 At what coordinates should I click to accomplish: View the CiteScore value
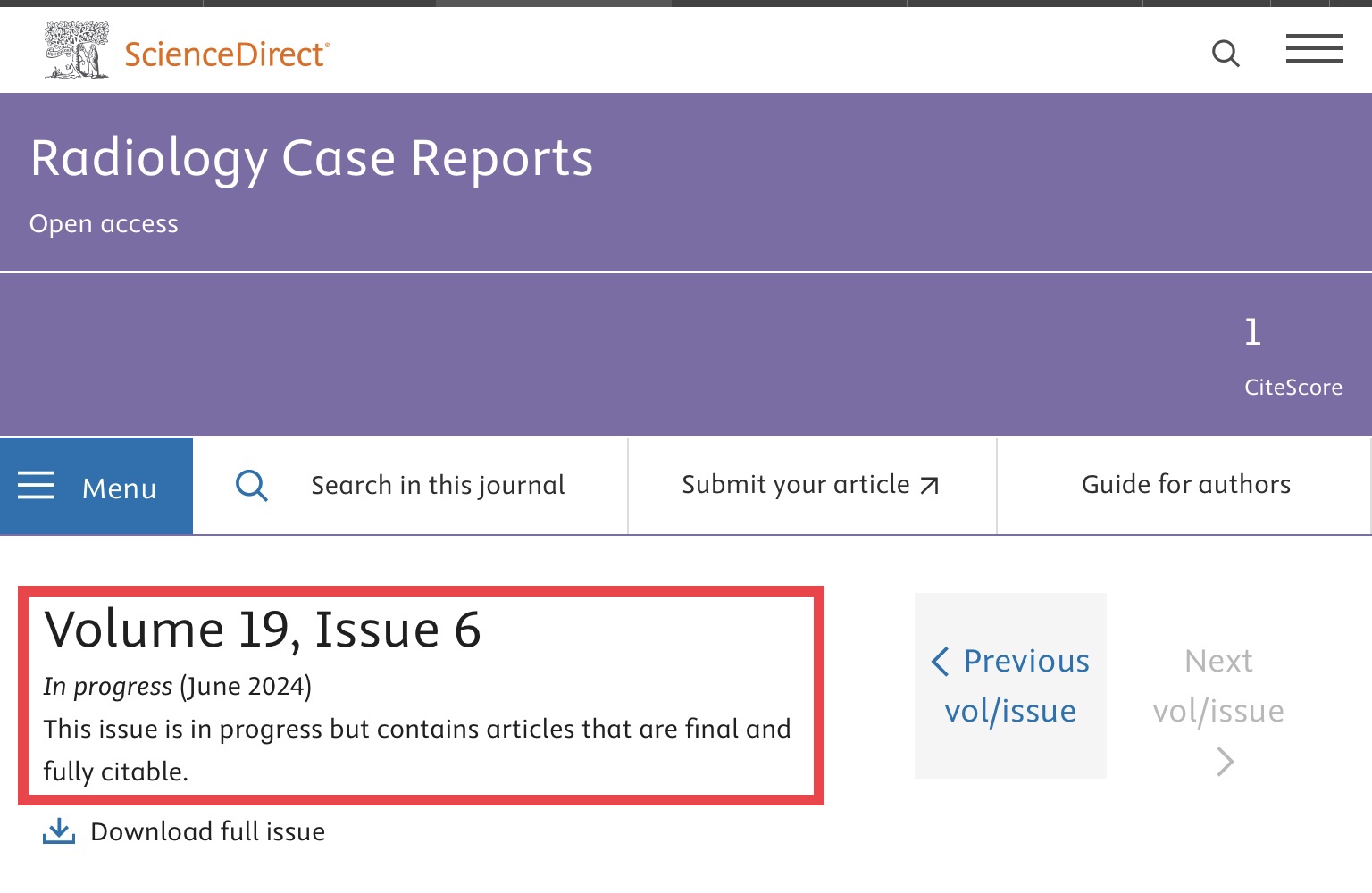tap(1252, 332)
